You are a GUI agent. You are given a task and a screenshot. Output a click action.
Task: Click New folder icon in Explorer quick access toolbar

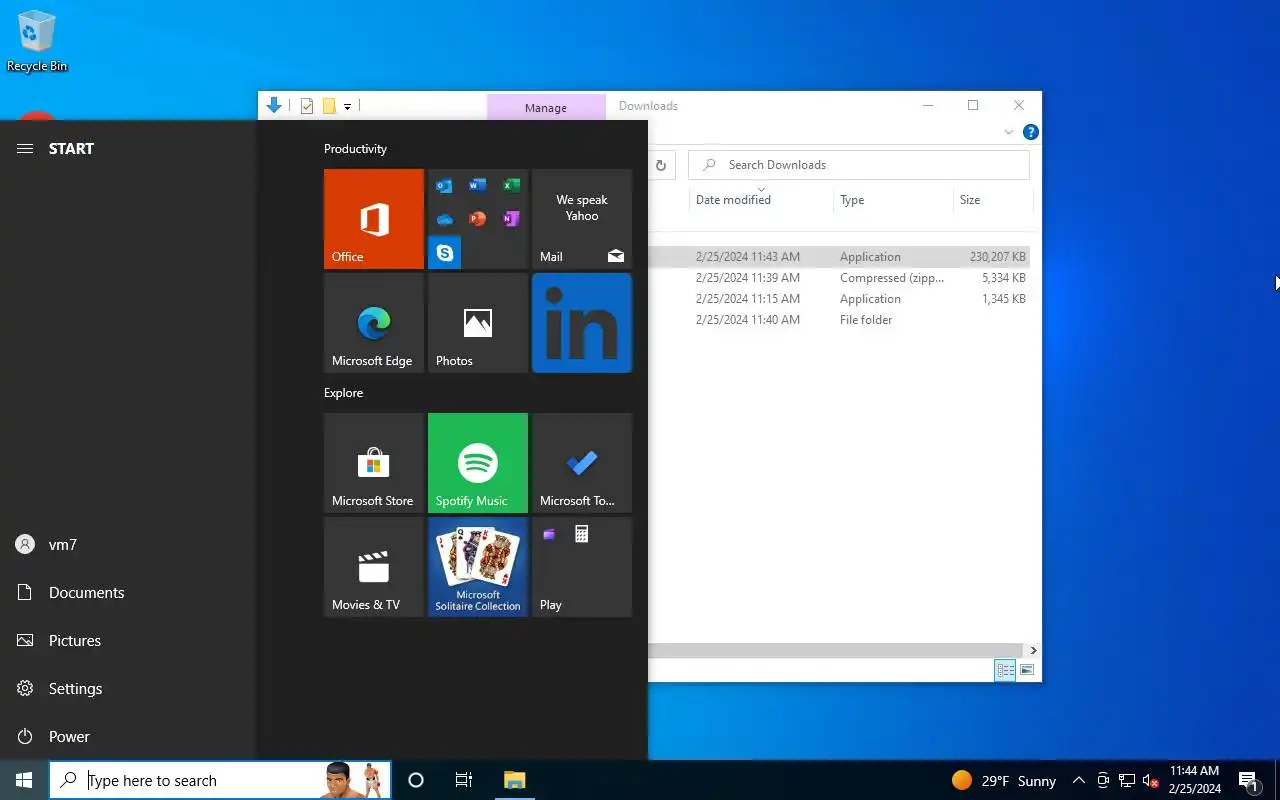[328, 106]
